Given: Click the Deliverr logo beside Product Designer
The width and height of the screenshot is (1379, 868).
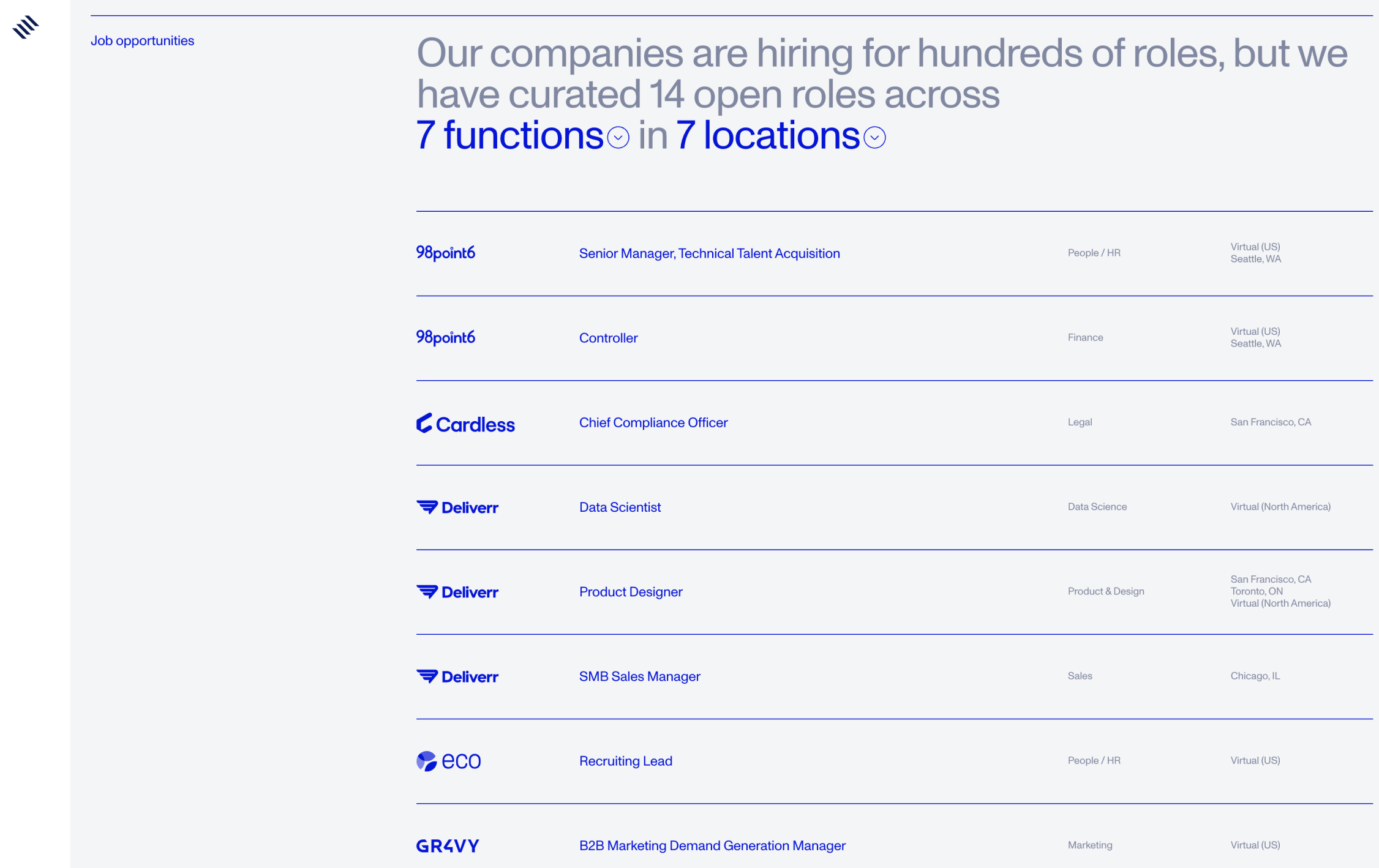Looking at the screenshot, I should (457, 592).
